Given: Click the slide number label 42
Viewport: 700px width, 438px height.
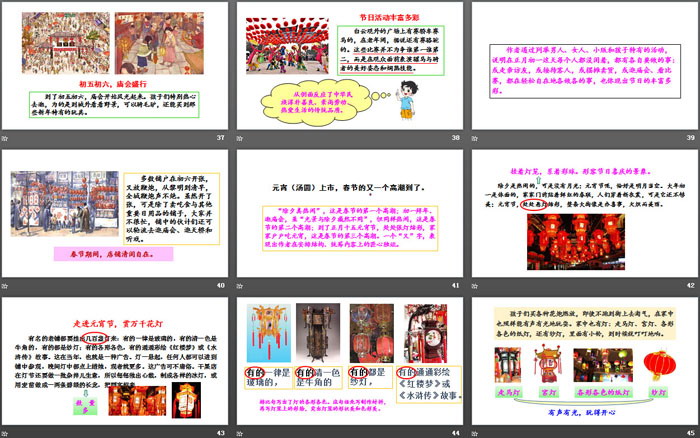Looking at the screenshot, I should coord(691,285).
